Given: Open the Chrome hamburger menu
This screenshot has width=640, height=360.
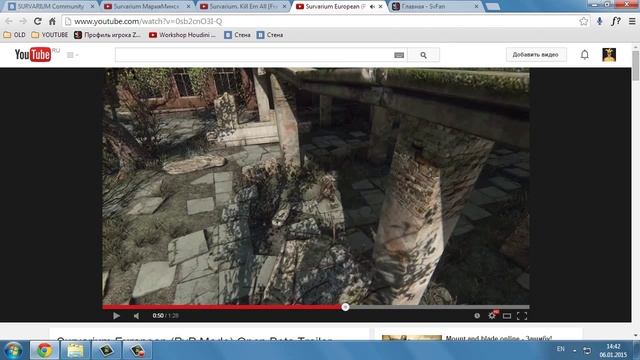Looking at the screenshot, I should tap(632, 21).
